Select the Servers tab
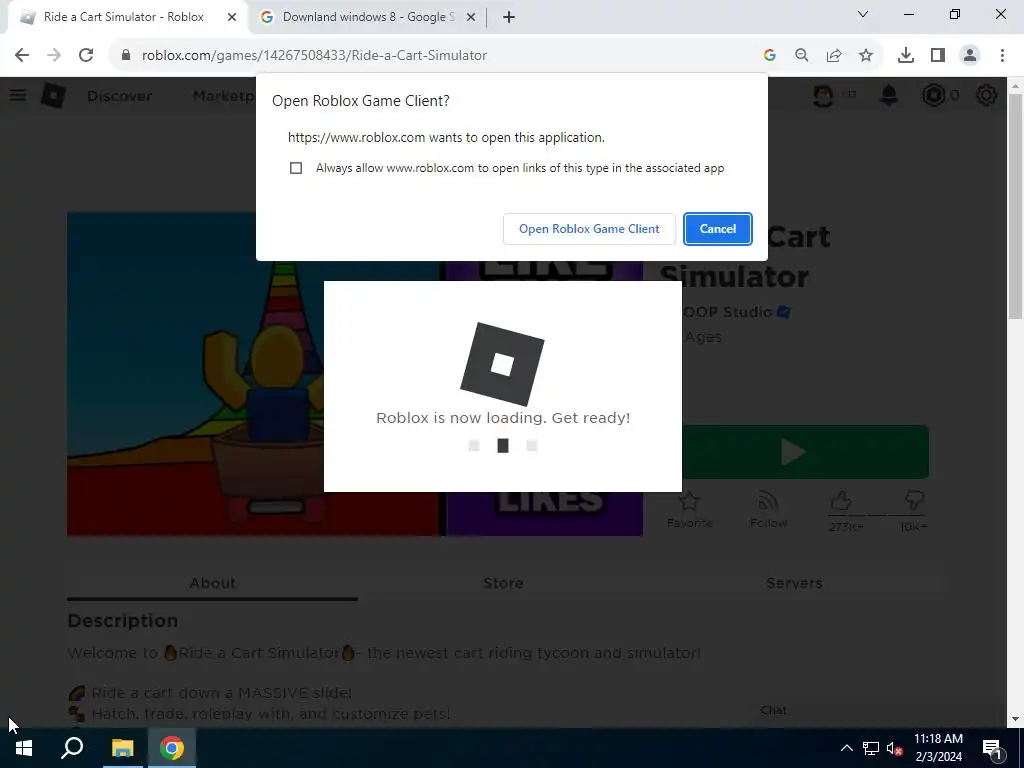 [794, 583]
